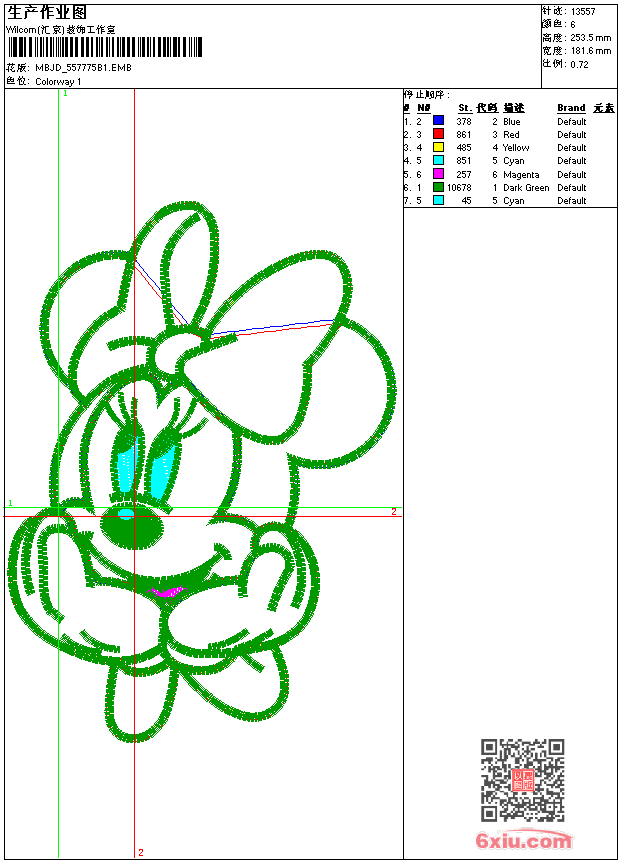Click the stitch count 851

point(464,161)
